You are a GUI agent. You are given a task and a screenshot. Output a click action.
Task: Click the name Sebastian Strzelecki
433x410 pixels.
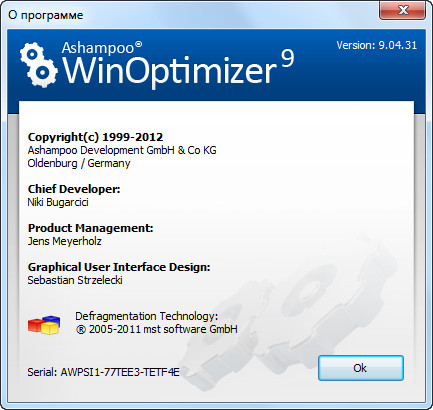tap(75, 280)
